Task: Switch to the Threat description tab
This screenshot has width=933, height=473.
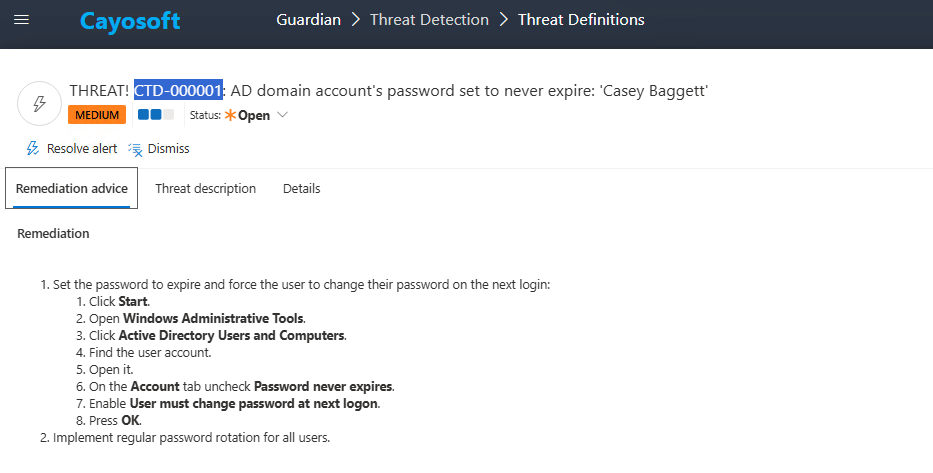Action: (x=205, y=188)
